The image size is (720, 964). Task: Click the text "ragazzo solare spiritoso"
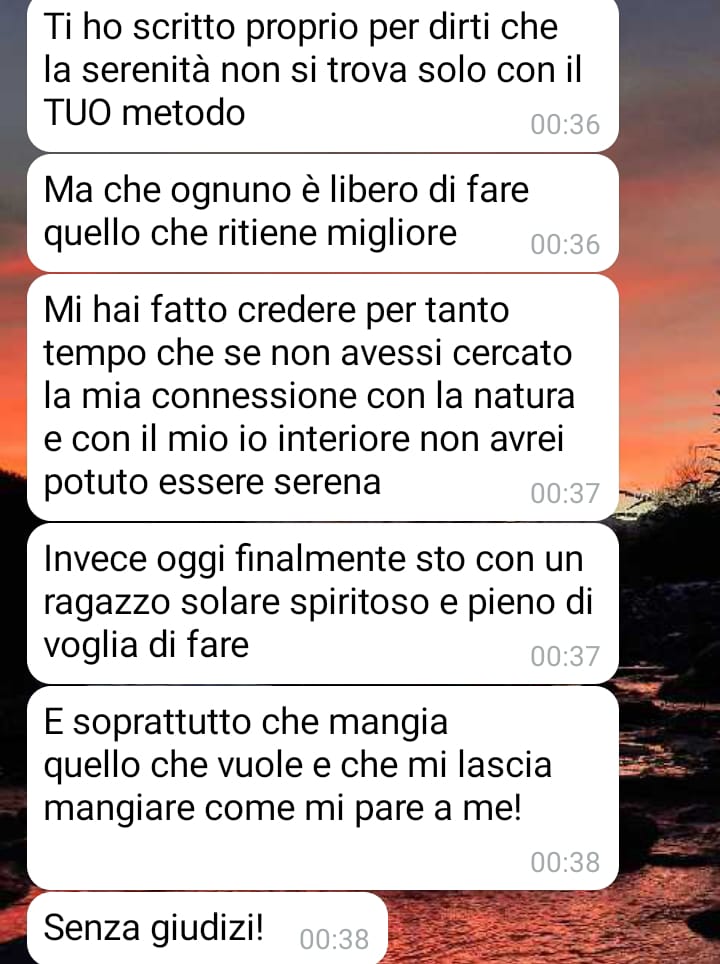(x=236, y=602)
